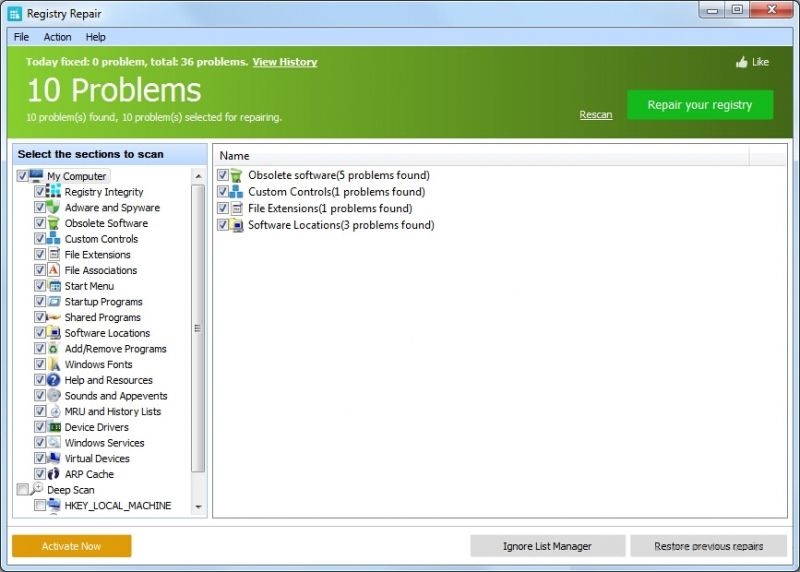Click the thumbs-up Like icon
Screen dimensions: 800x572
click(741, 62)
